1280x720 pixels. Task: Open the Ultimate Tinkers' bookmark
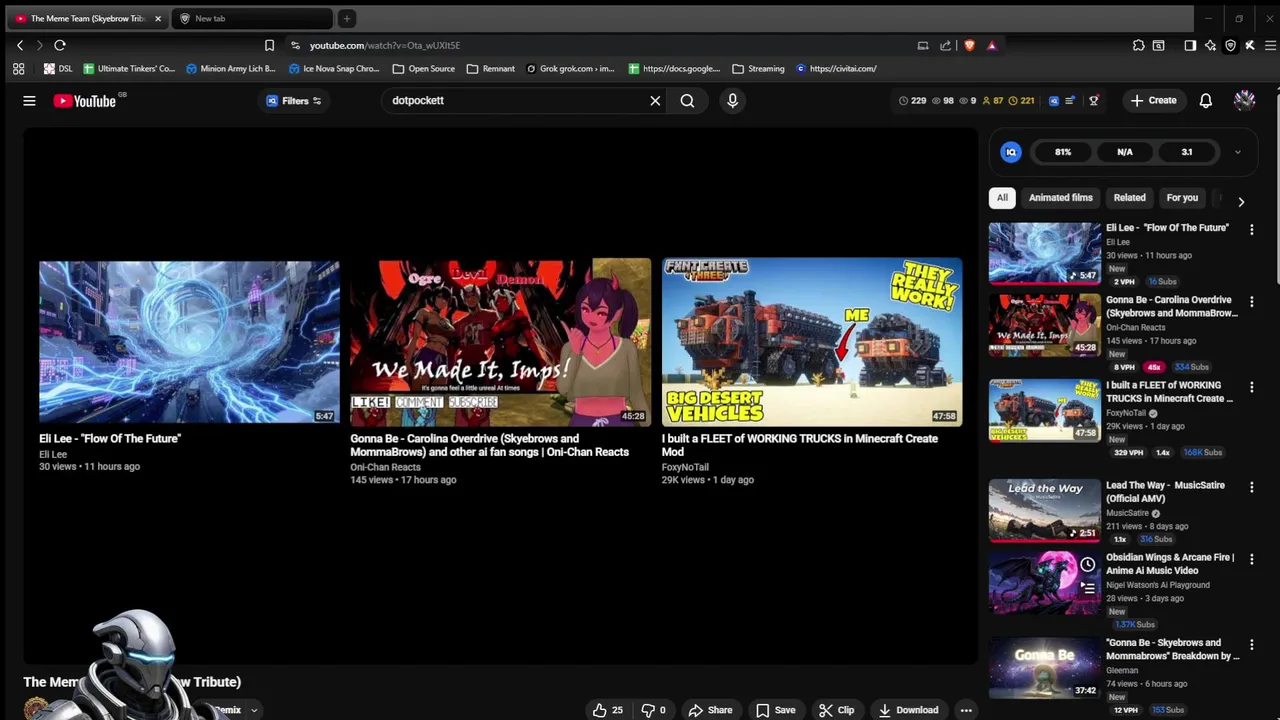[x=129, y=69]
